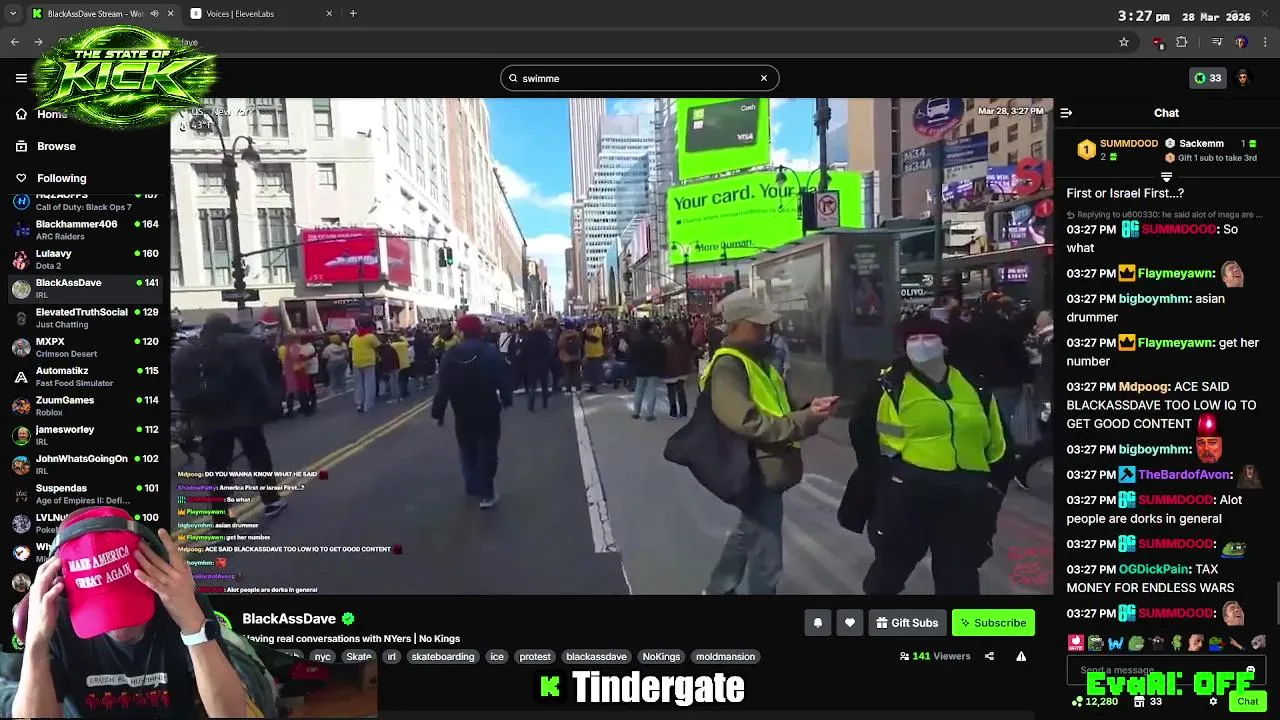
Task: Toggle stream notifications bell
Action: click(817, 623)
